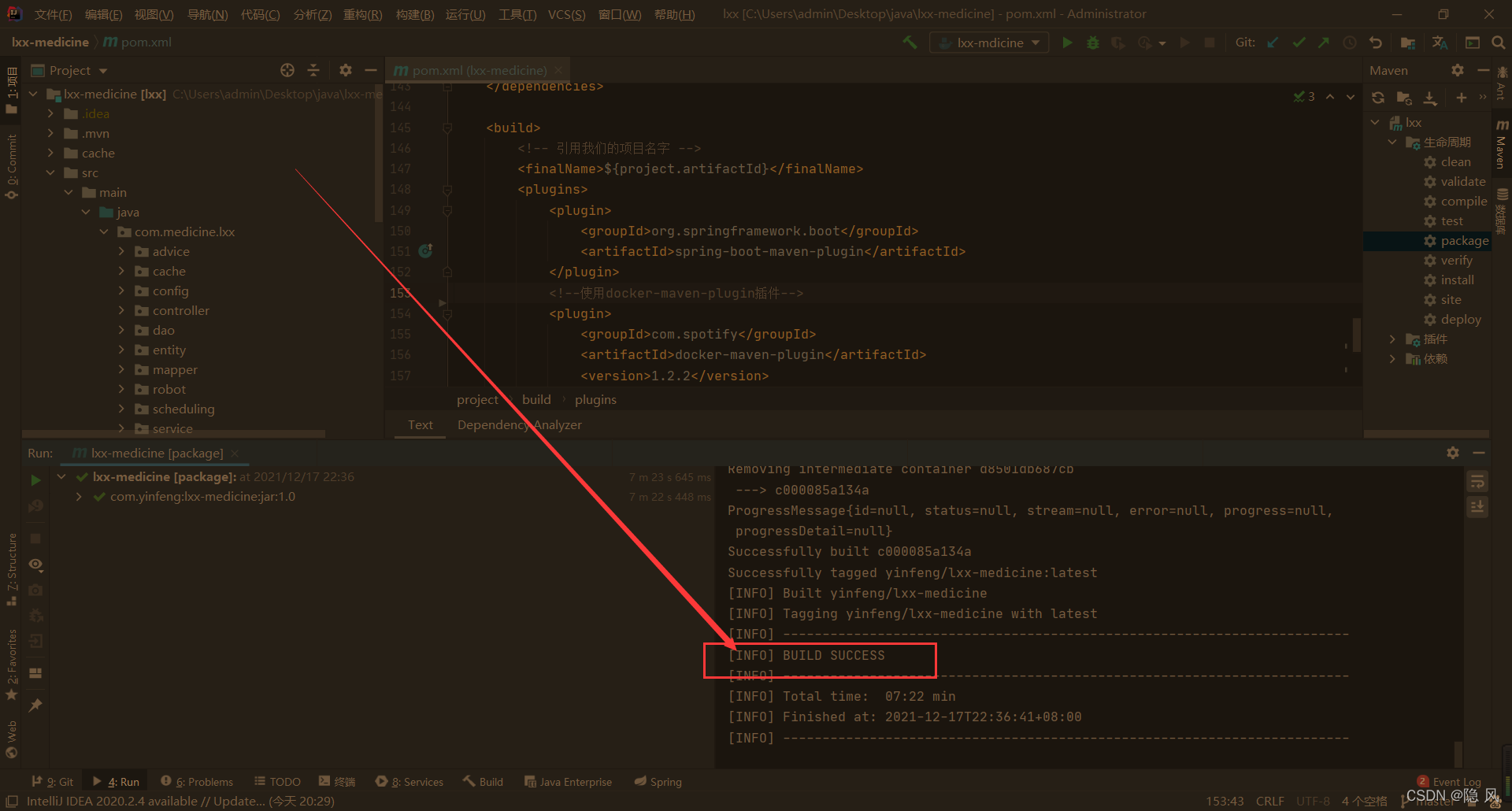Close lxx-medicine [package] run tab
This screenshot has height=811, width=1512.
[235, 454]
